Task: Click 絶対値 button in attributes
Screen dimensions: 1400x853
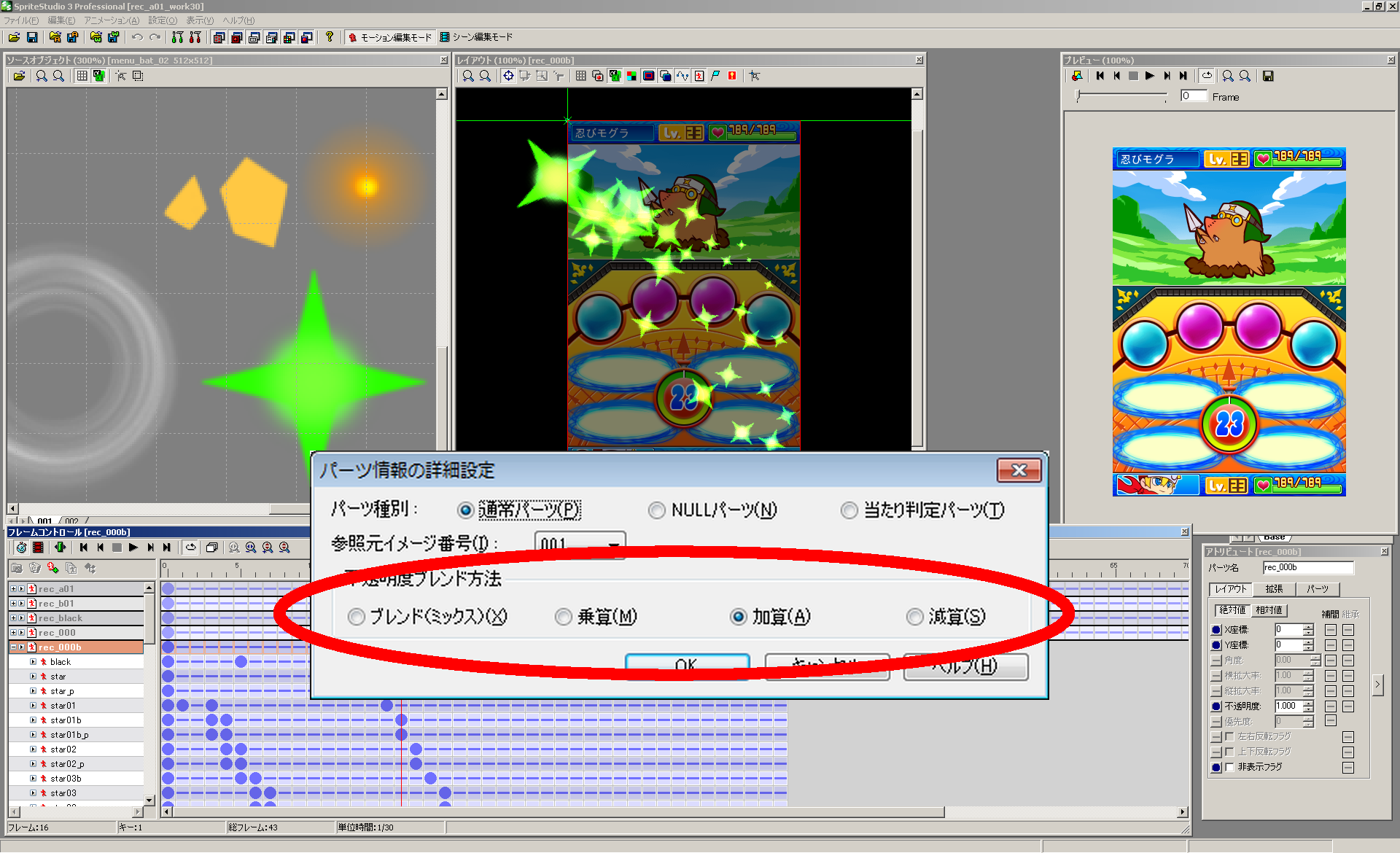Action: click(x=1232, y=610)
